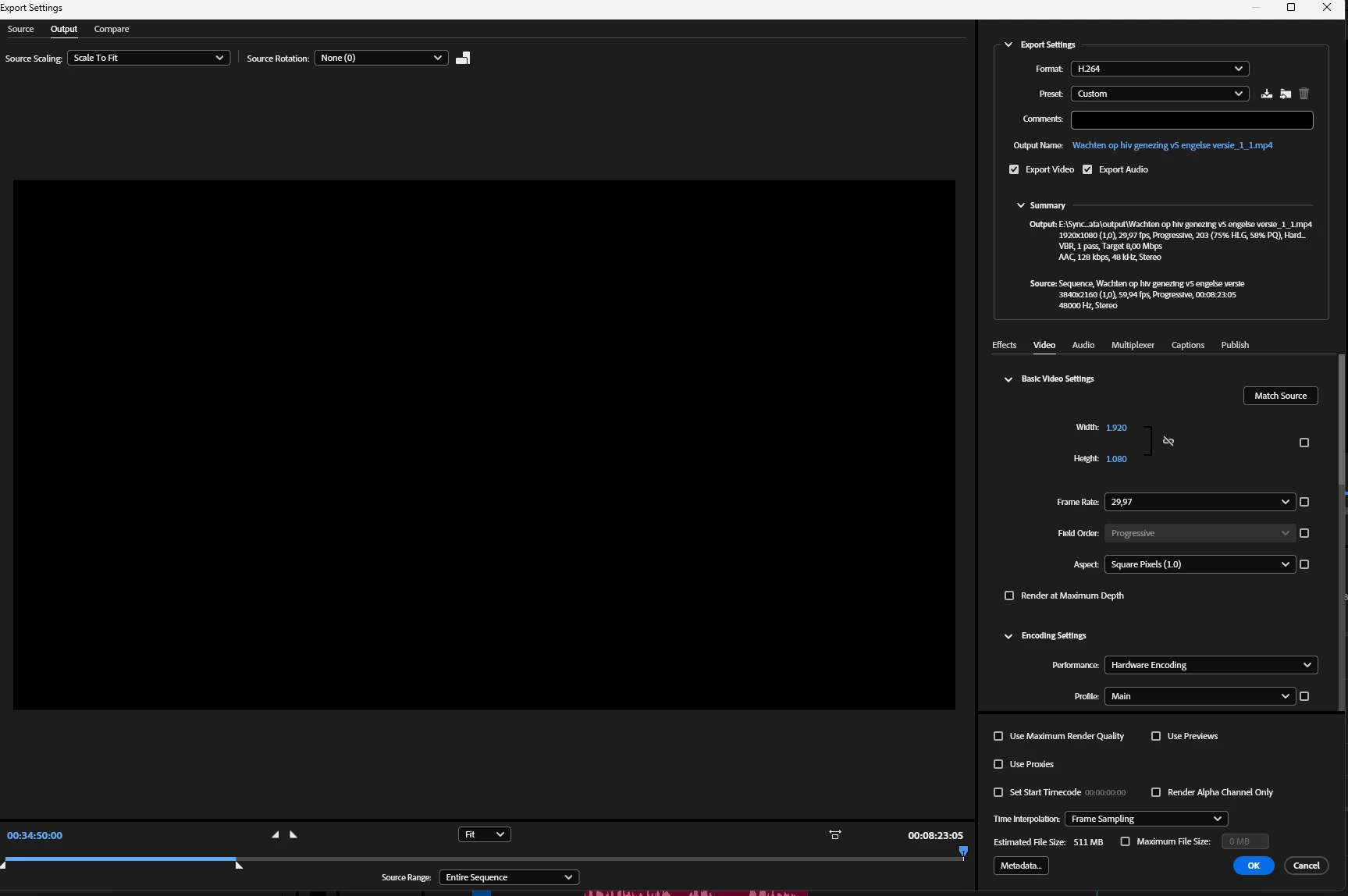Screen dimensions: 1348x896
Task: Click the Output Name file link
Action: click(x=1172, y=145)
